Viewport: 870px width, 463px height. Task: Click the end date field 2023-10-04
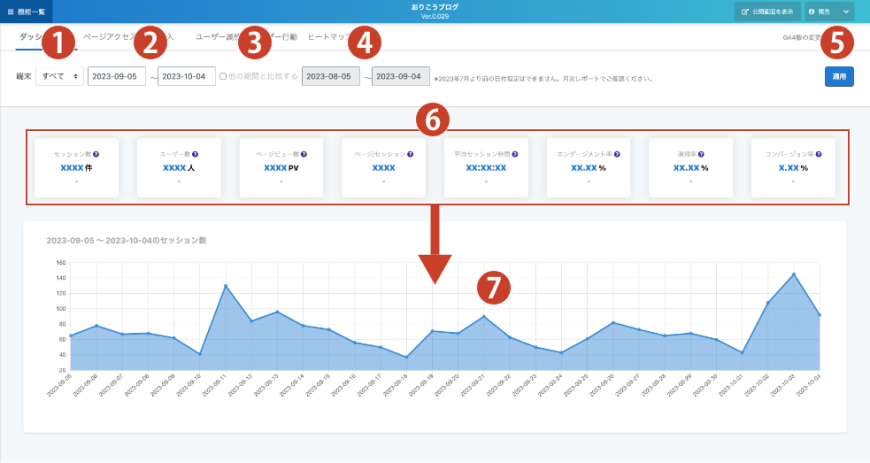[186, 77]
